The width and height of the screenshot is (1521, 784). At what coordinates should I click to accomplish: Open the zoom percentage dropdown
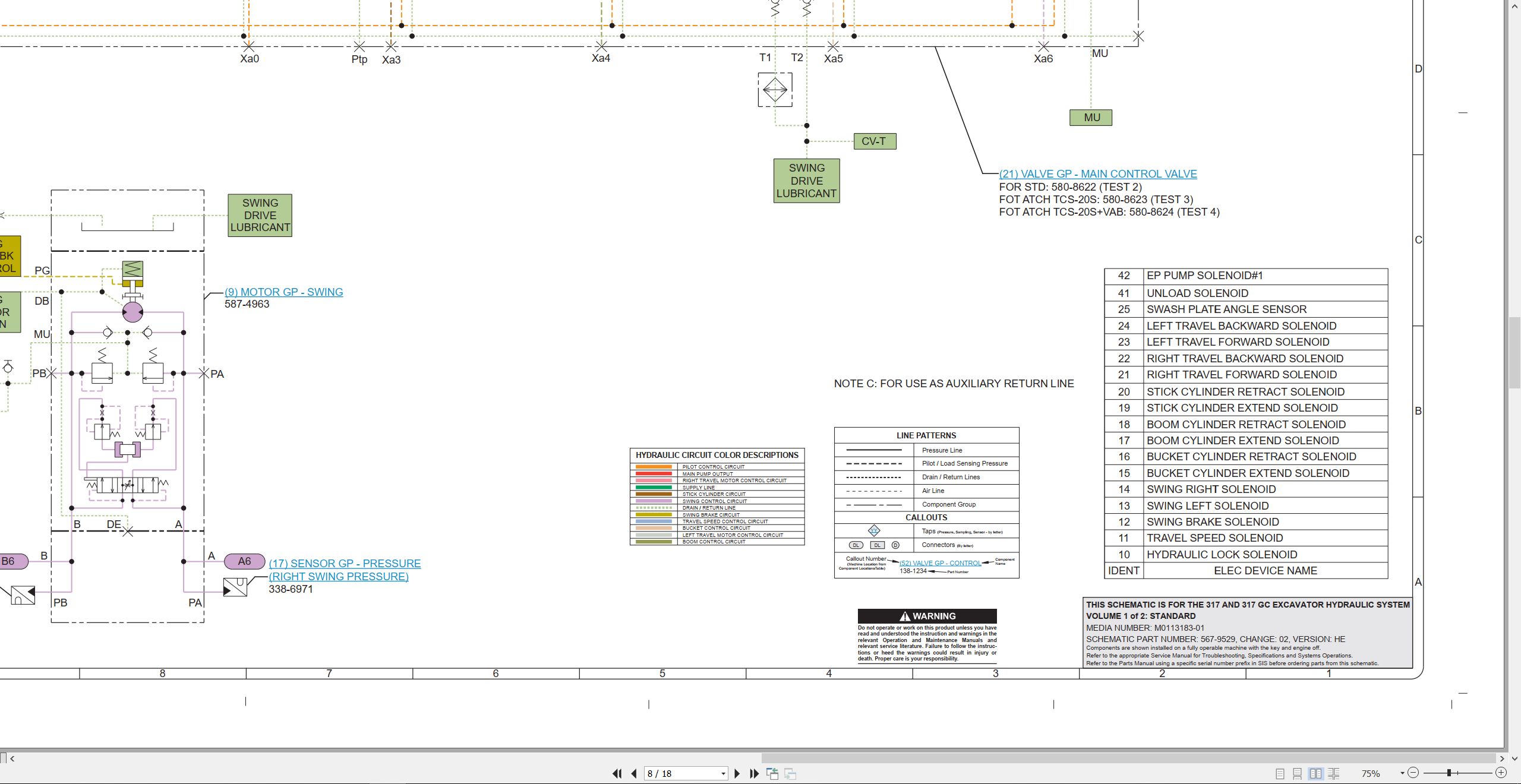(1402, 773)
